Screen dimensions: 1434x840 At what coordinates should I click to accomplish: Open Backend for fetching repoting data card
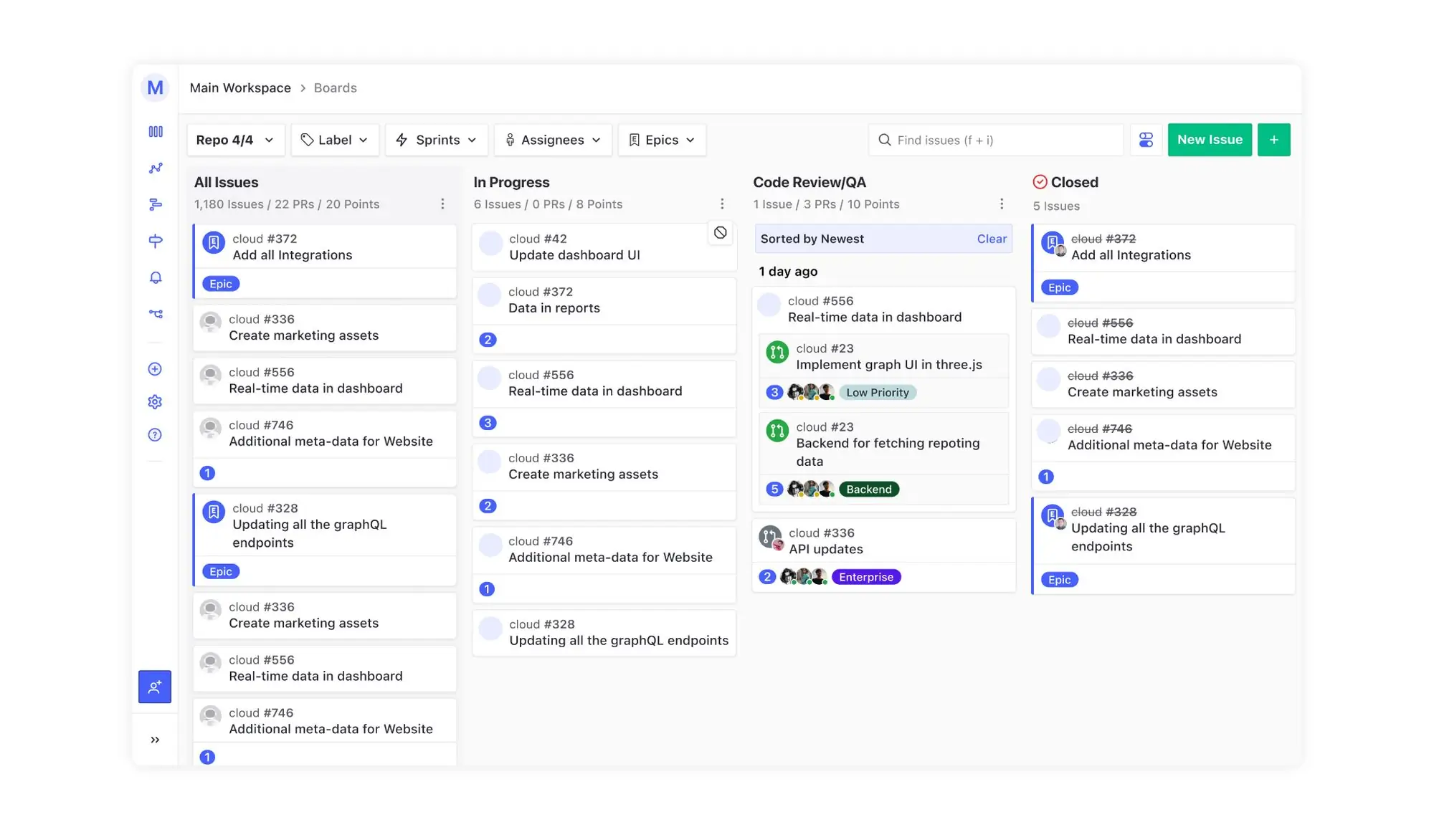pos(883,459)
